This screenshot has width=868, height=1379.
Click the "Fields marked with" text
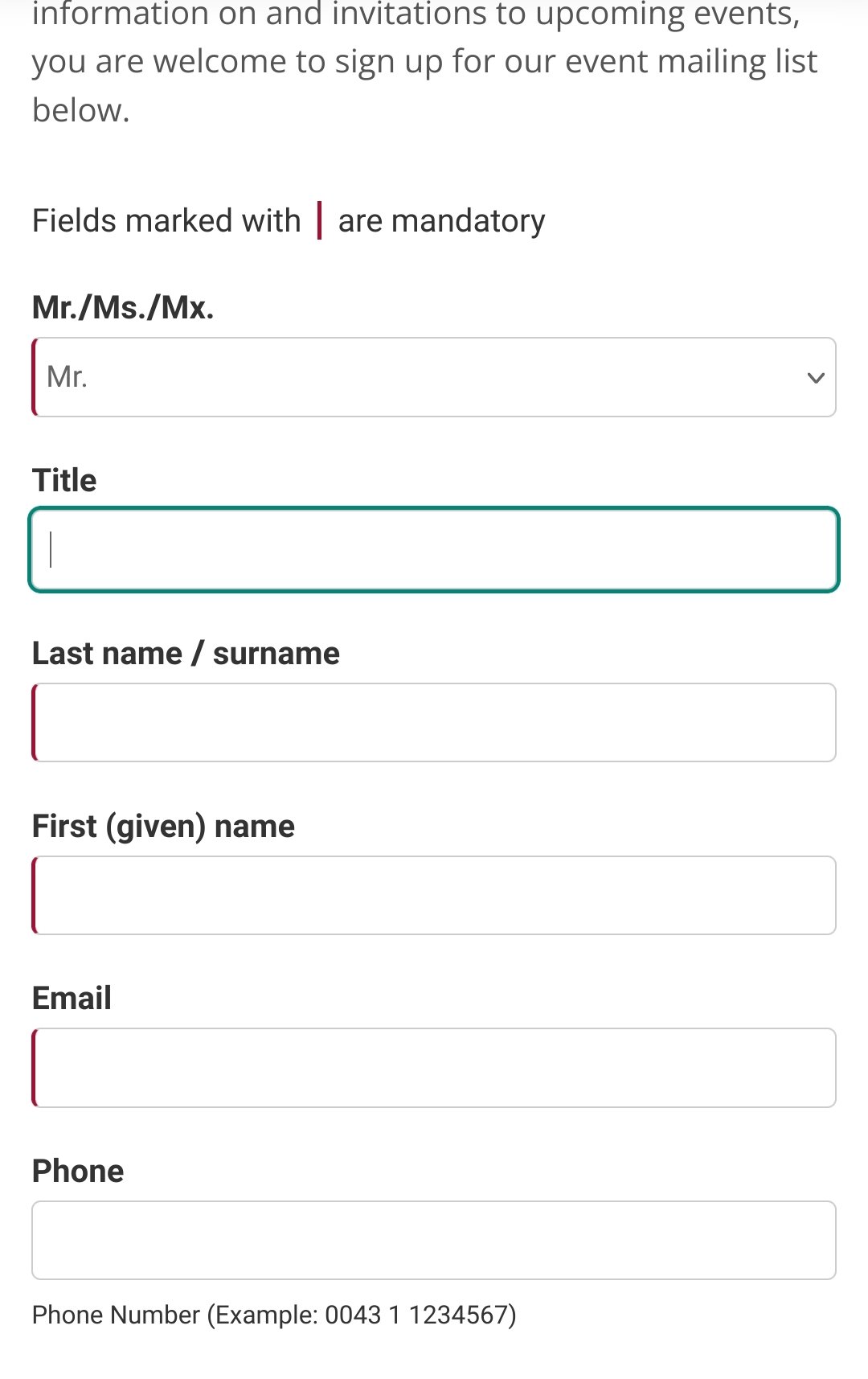pos(166,220)
